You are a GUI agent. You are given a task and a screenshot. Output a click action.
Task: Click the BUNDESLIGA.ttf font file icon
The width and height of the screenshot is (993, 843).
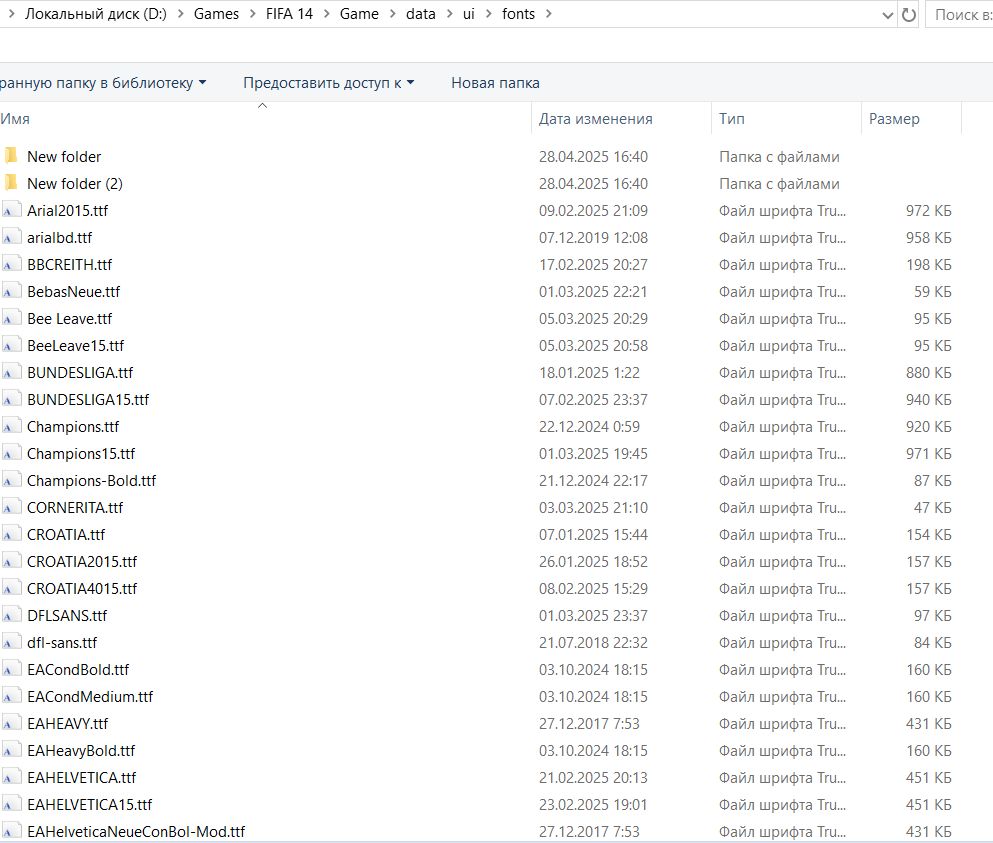coord(11,372)
